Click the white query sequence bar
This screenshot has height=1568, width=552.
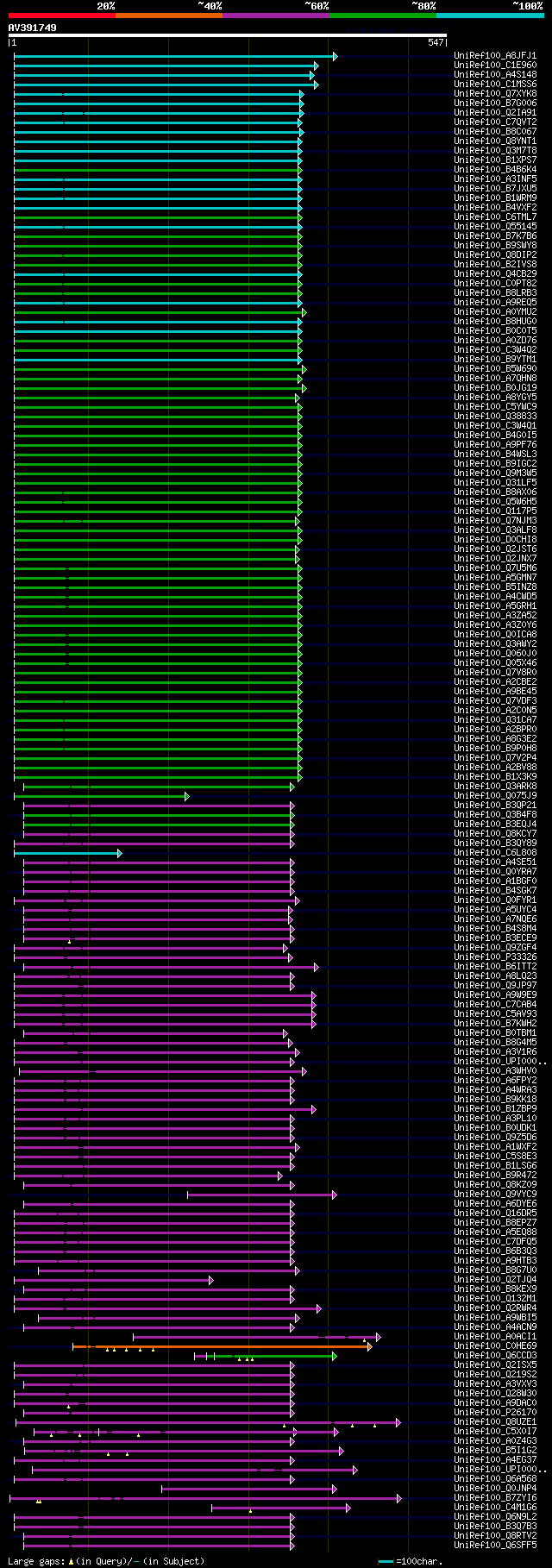pos(228,35)
